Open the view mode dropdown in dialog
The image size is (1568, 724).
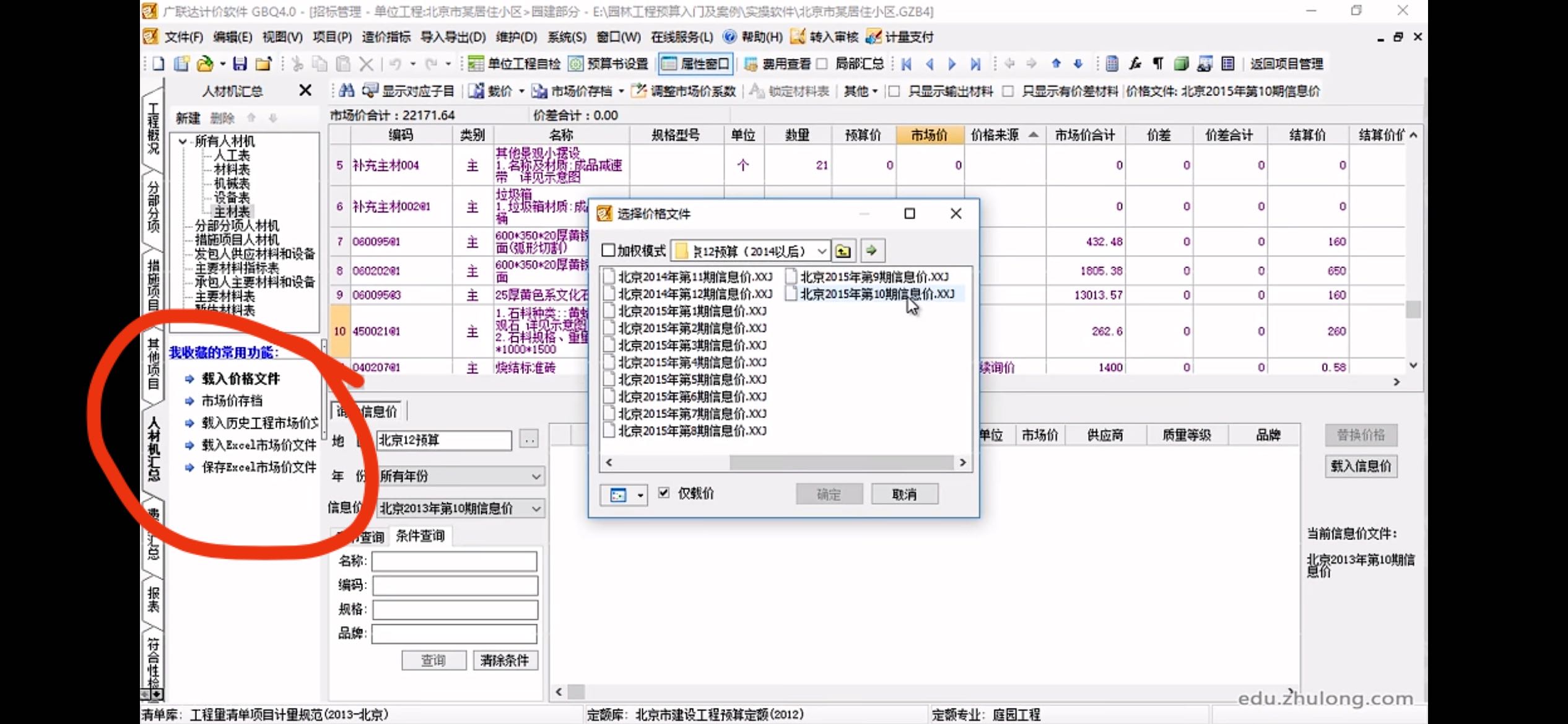point(640,495)
